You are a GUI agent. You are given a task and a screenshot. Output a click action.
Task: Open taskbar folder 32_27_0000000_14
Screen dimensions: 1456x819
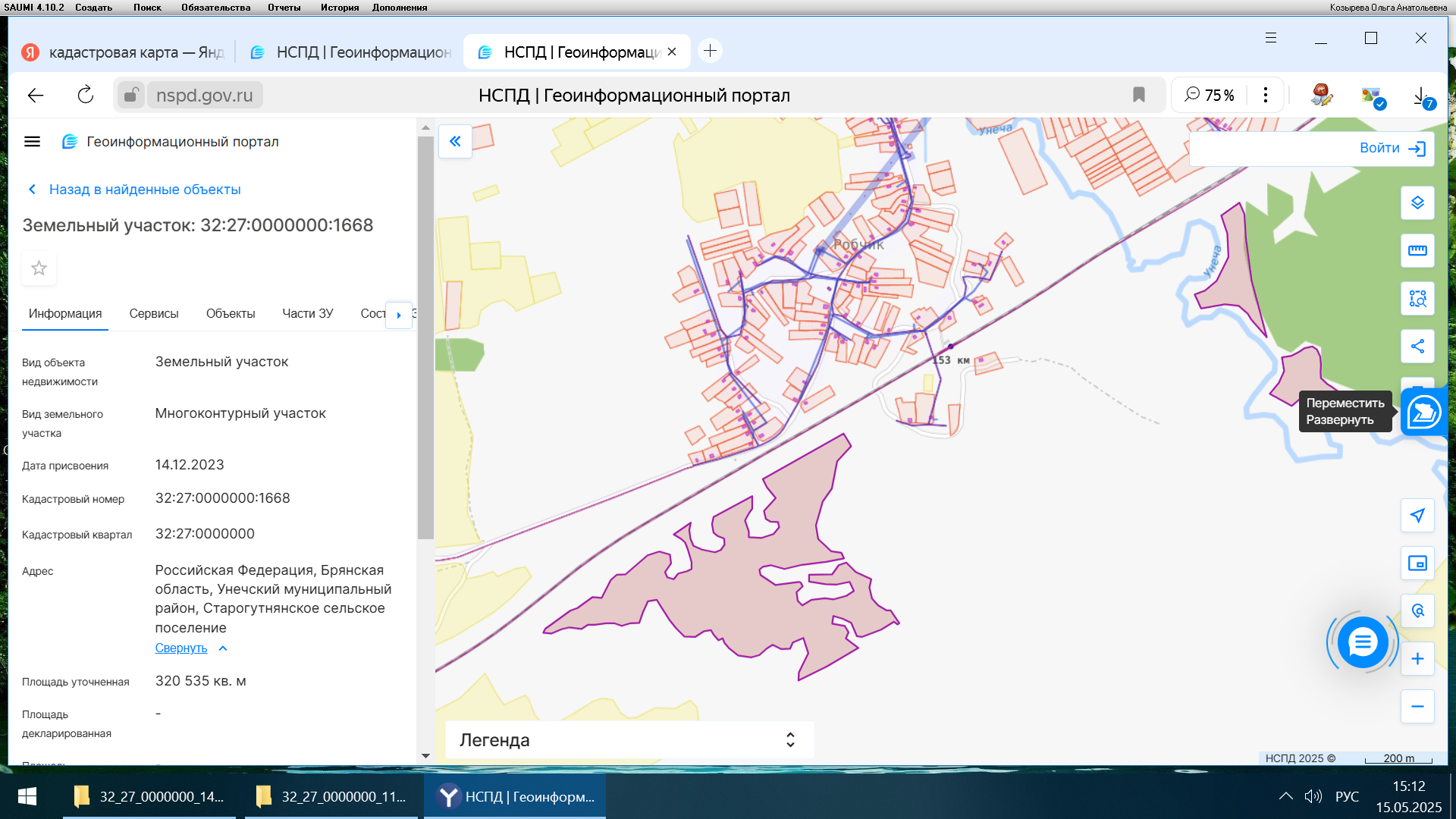(149, 796)
